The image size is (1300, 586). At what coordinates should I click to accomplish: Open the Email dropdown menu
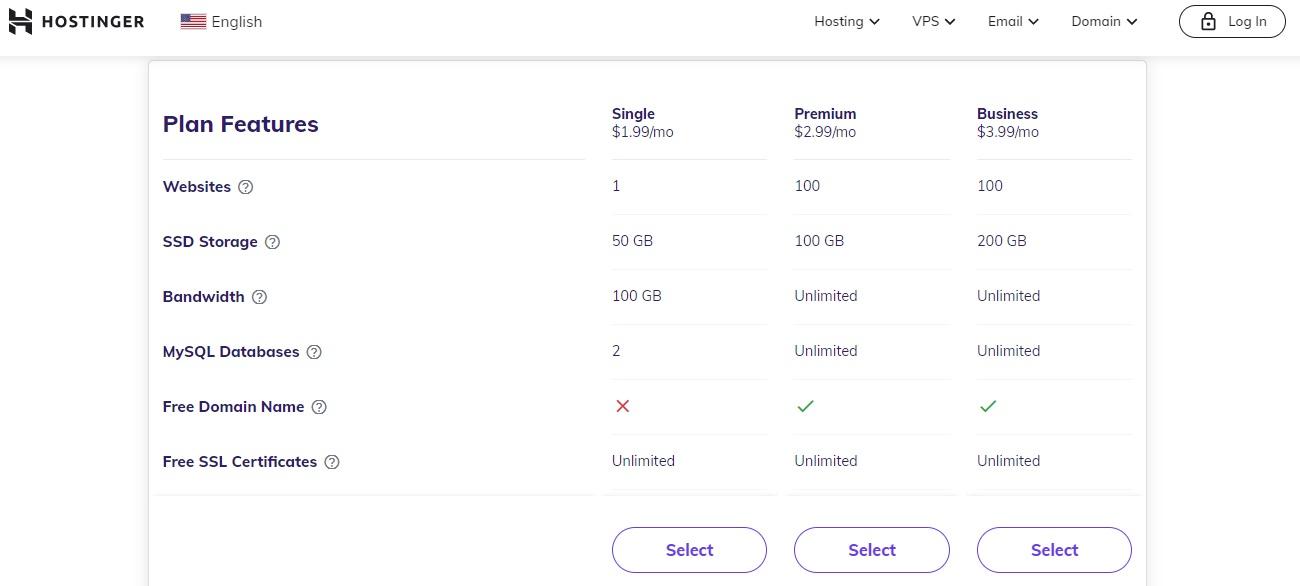click(1012, 21)
